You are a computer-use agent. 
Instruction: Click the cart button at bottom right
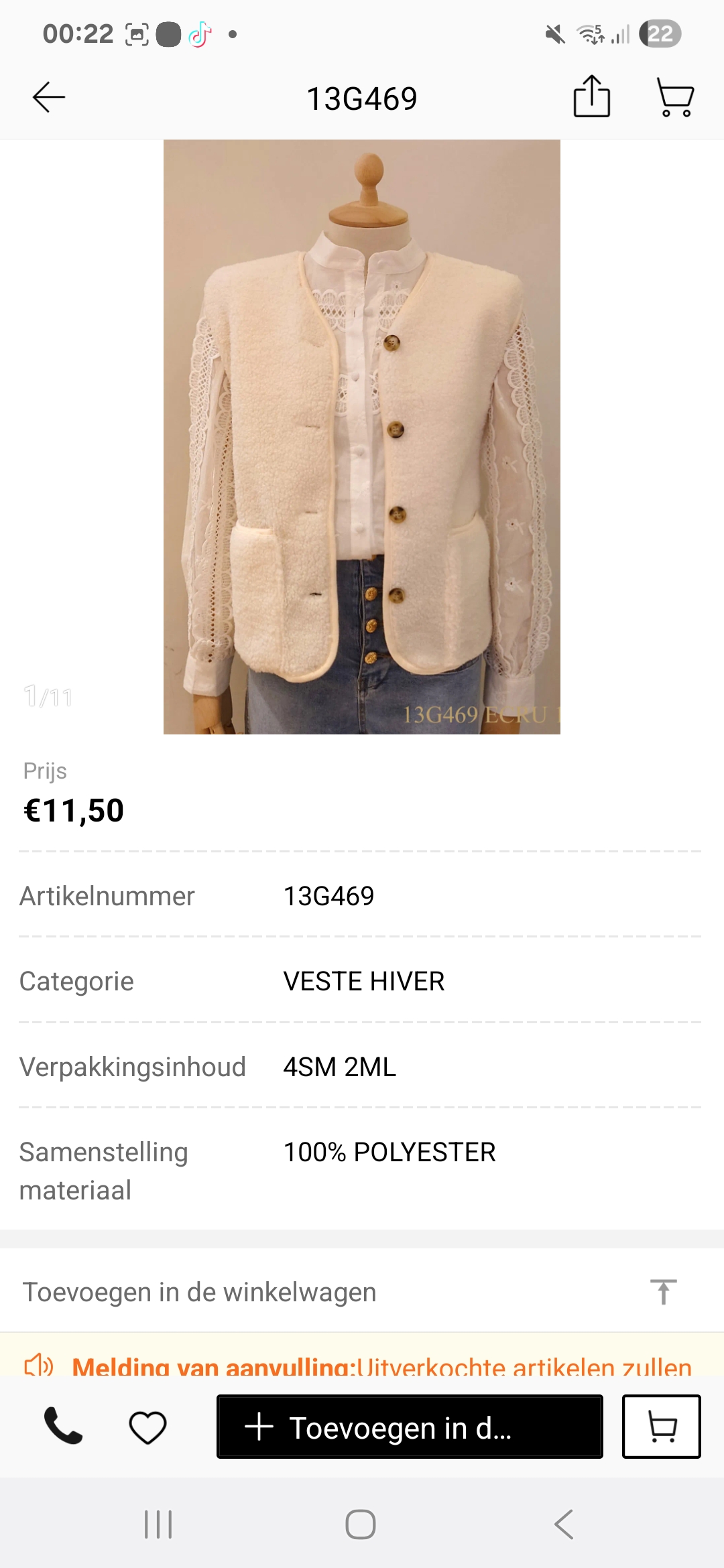point(662,1427)
